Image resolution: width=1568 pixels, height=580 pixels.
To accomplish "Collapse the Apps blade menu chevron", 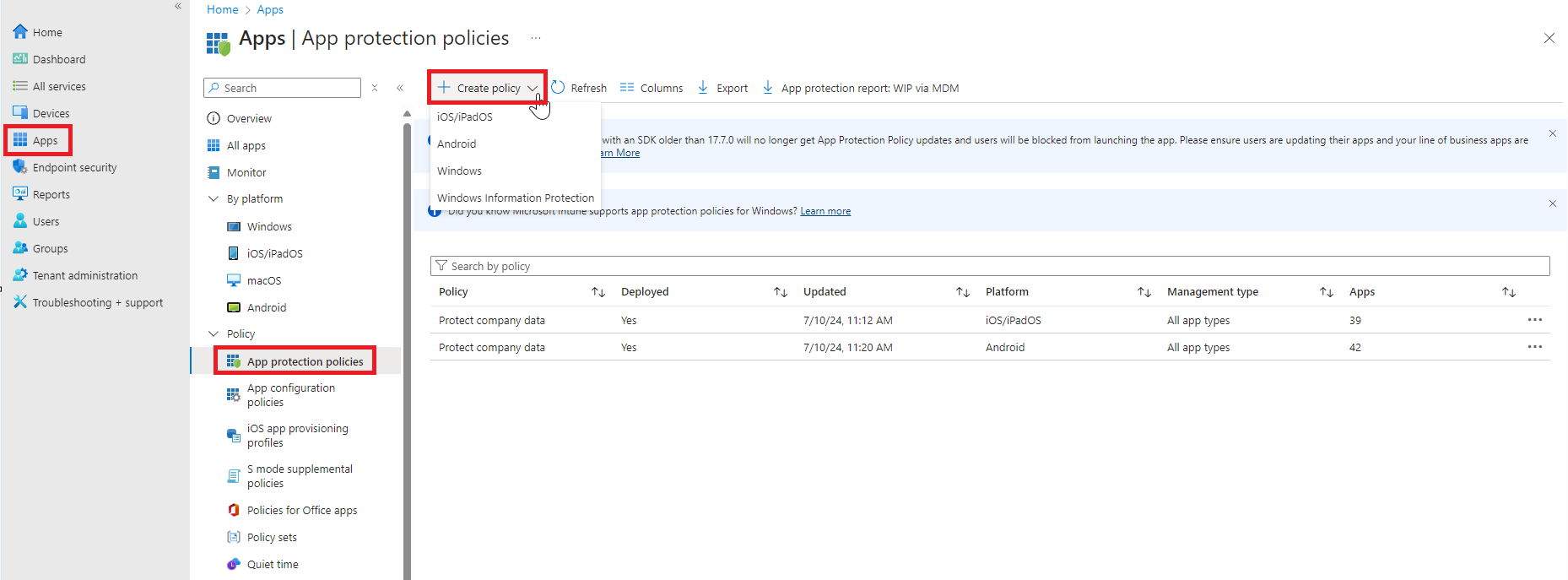I will 400,88.
